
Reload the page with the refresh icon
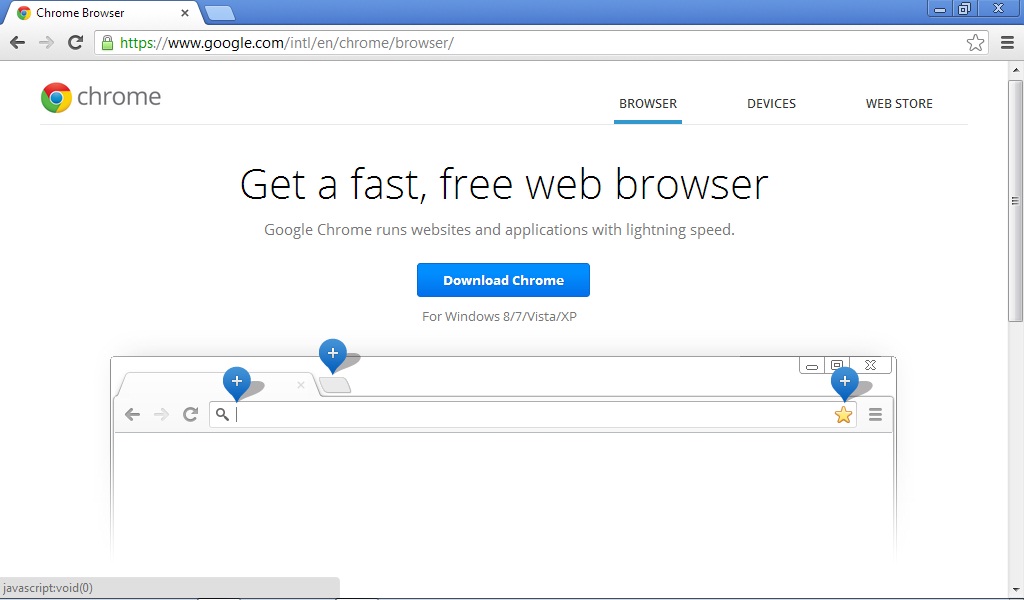pos(76,42)
